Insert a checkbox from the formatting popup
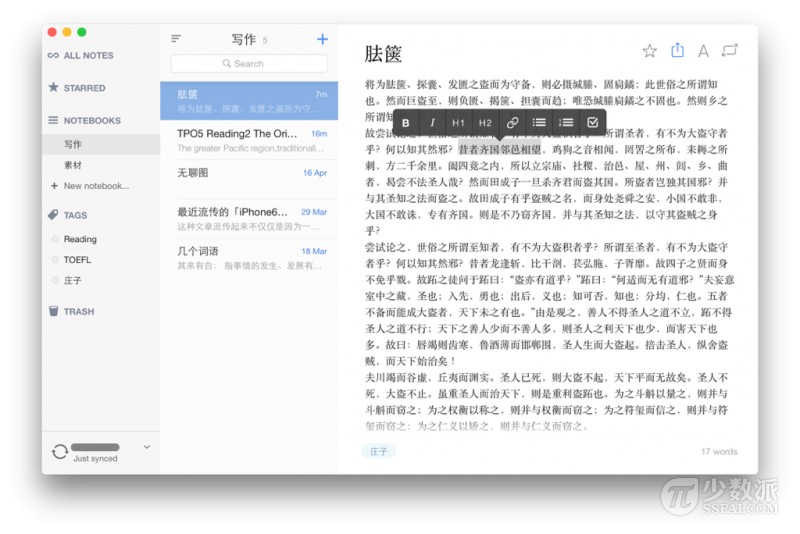This screenshot has width=800, height=534. pos(592,123)
